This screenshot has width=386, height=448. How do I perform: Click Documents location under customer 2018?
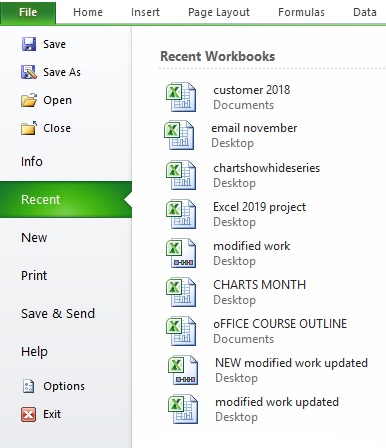[244, 105]
